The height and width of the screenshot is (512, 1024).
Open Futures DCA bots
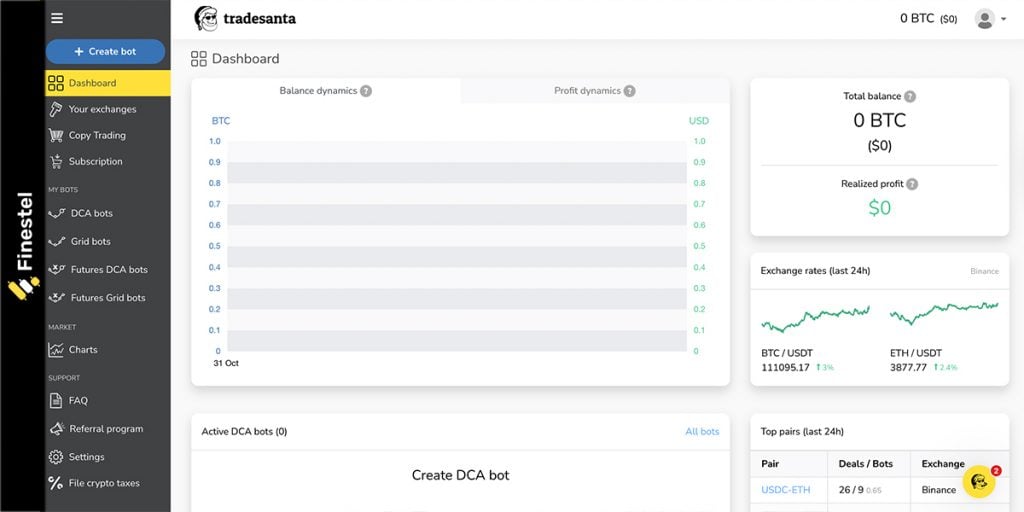(x=109, y=270)
